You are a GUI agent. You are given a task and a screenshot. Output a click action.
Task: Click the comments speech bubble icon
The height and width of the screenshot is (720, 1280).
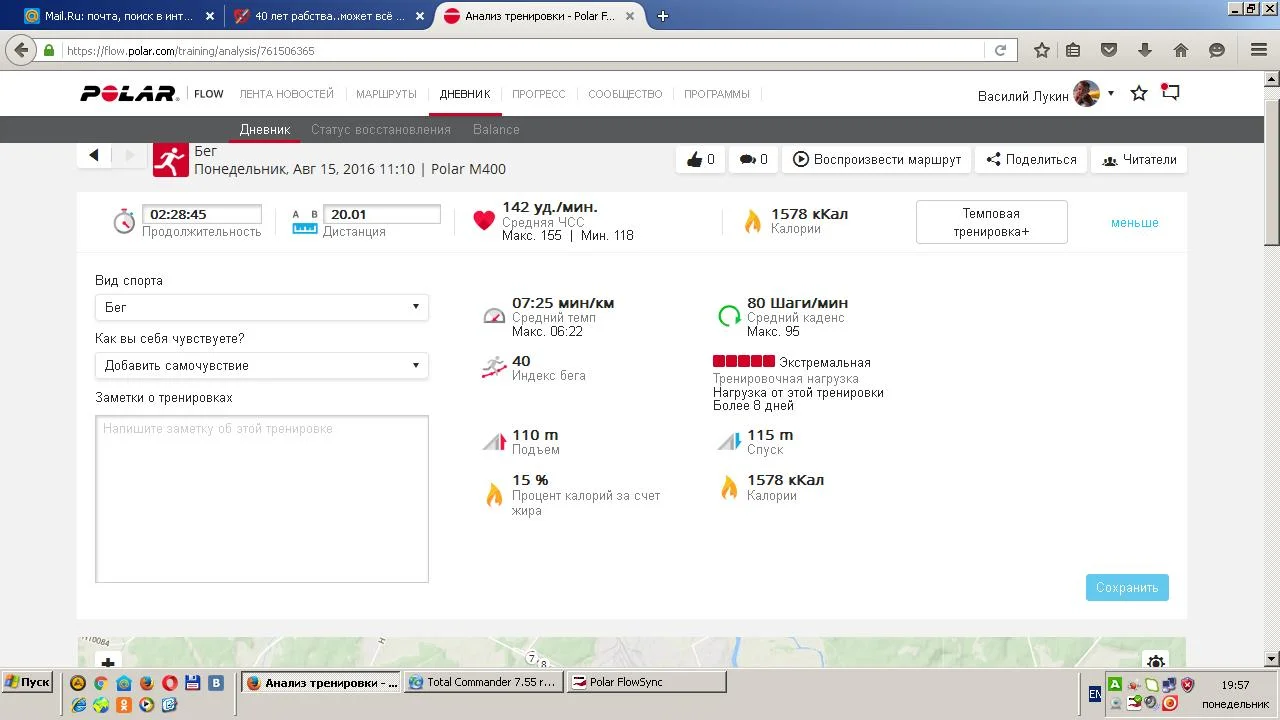tap(747, 159)
